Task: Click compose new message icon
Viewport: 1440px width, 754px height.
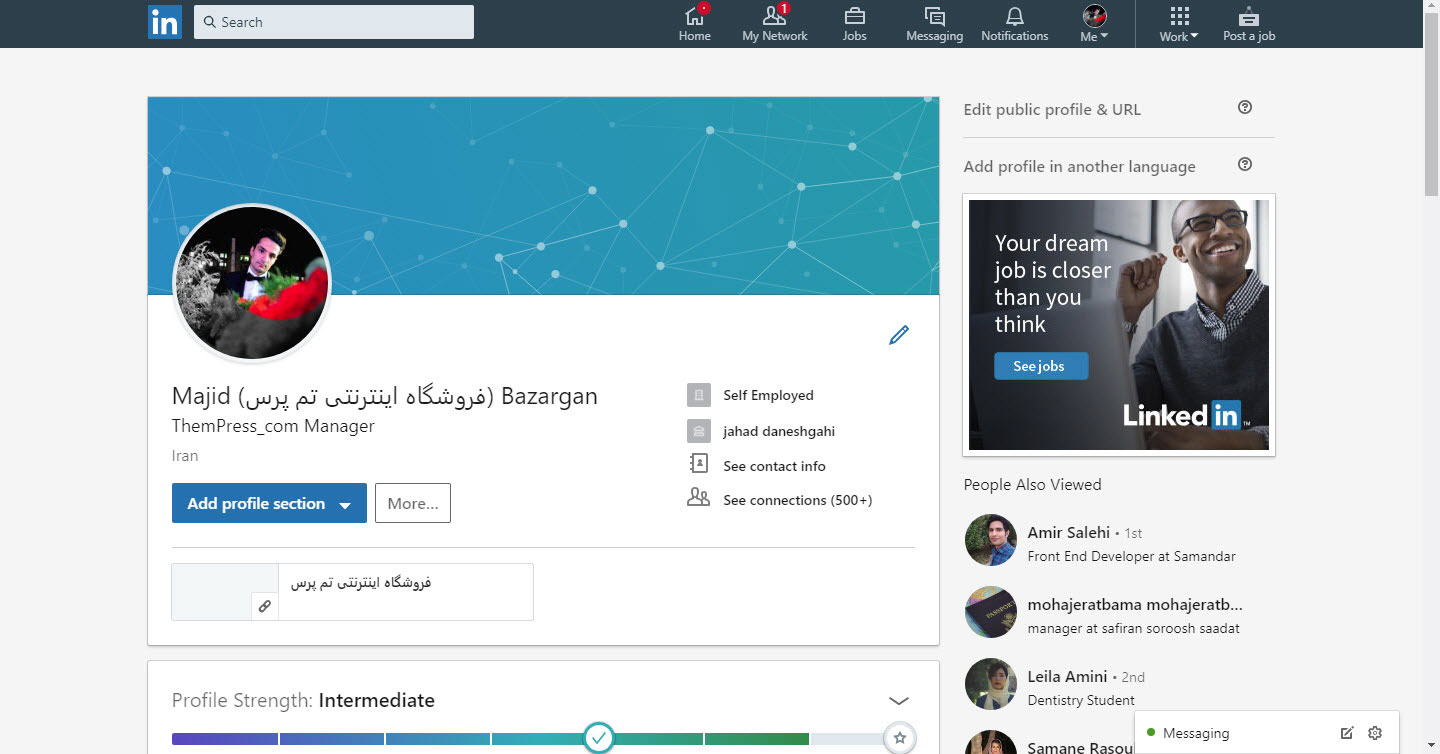Action: 1347,733
